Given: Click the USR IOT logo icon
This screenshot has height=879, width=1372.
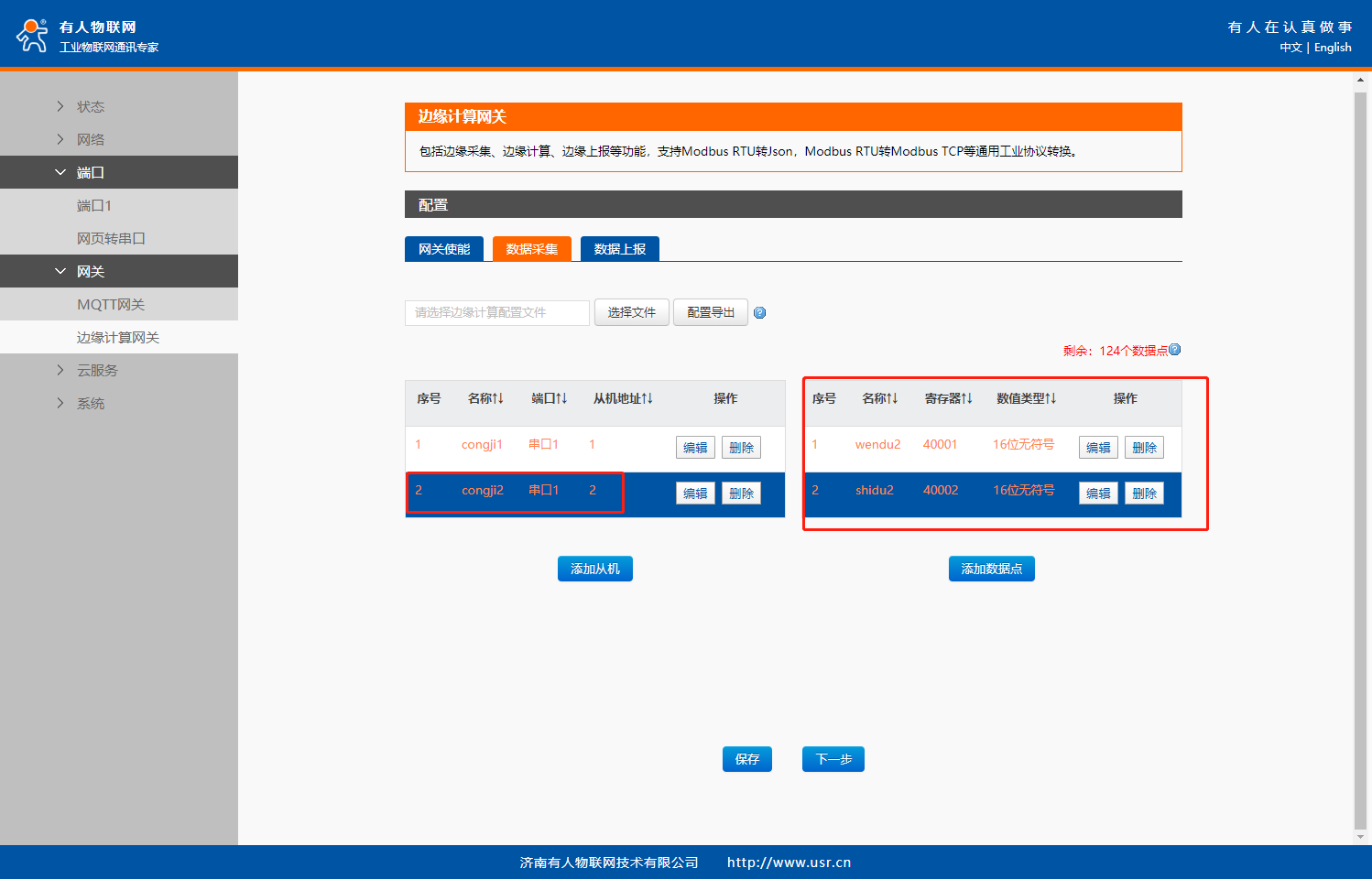Looking at the screenshot, I should pos(32,35).
